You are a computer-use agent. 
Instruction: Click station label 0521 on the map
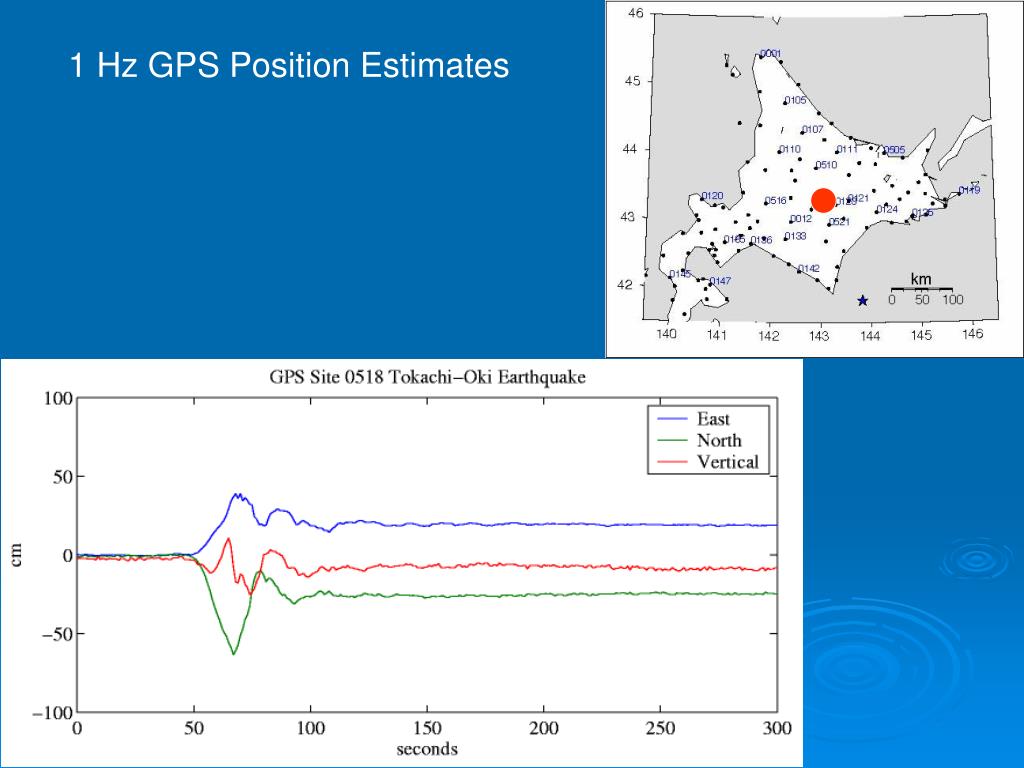pyautogui.click(x=839, y=222)
